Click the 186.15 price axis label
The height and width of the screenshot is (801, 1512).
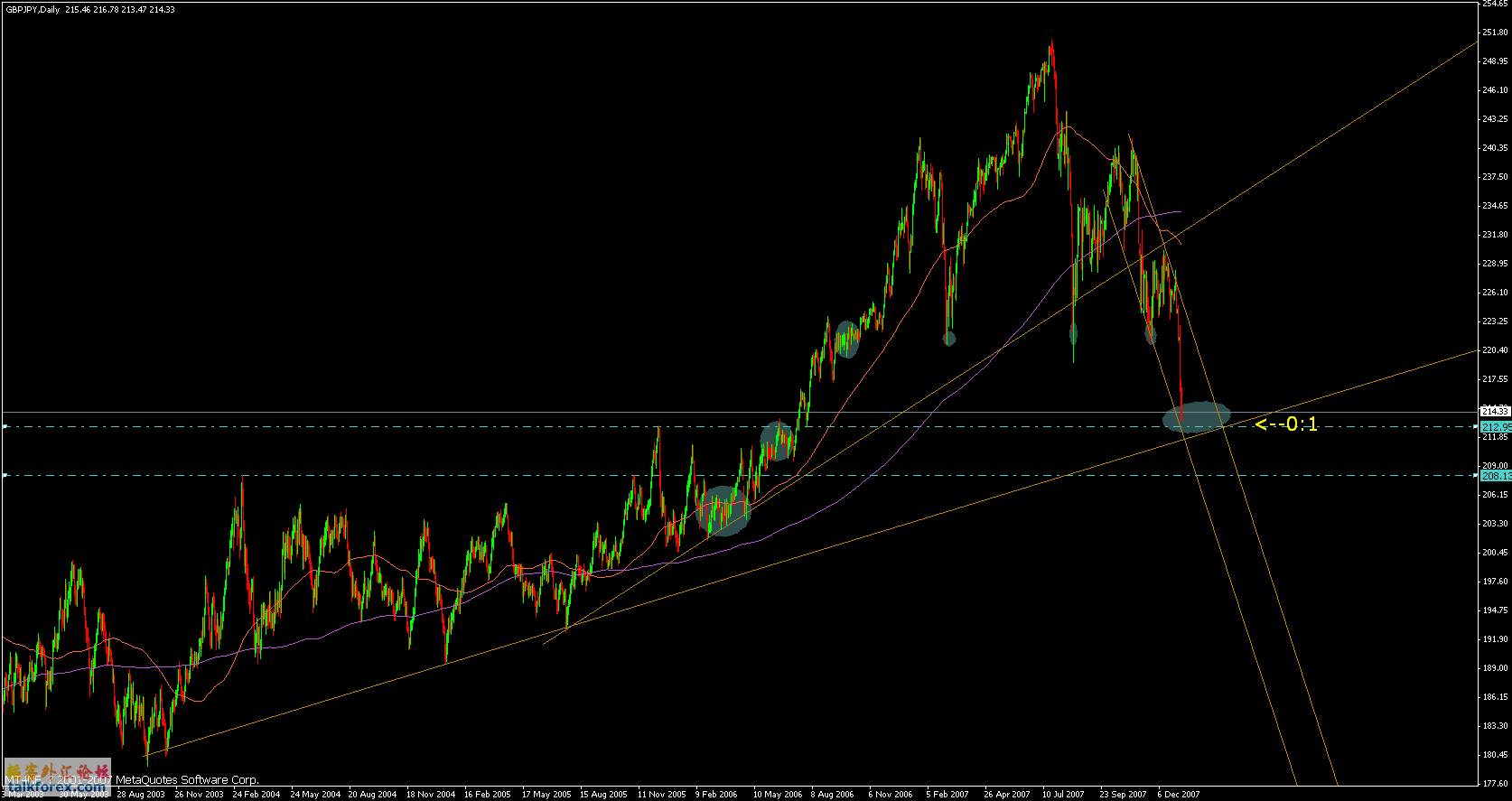1495,697
